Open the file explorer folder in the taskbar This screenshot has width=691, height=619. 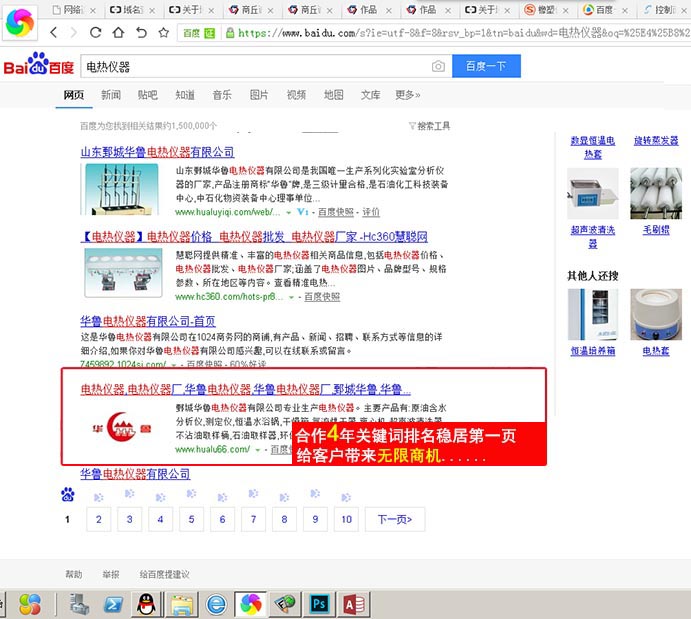[182, 604]
